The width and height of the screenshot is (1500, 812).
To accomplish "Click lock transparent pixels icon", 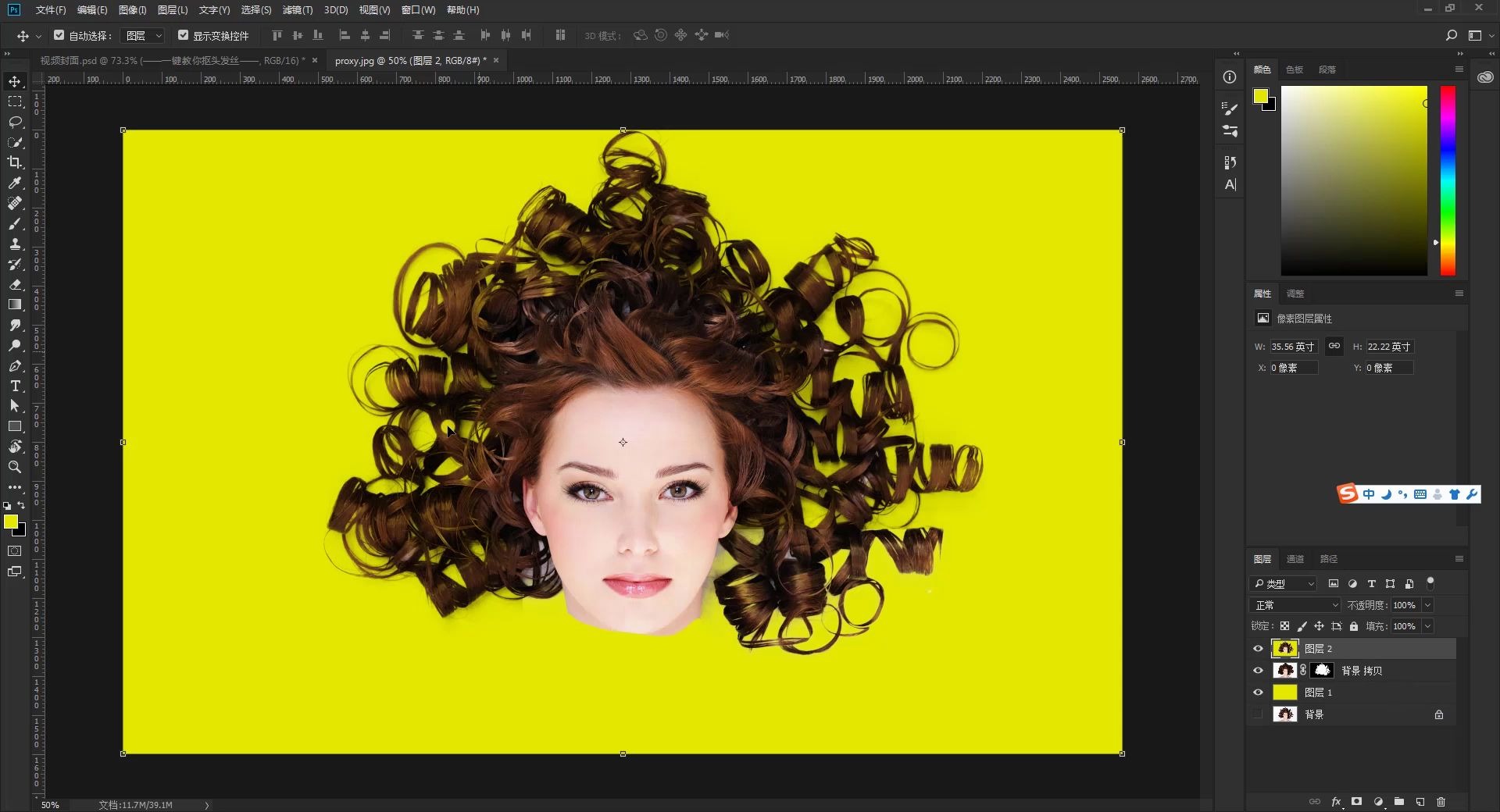I will tap(1284, 626).
